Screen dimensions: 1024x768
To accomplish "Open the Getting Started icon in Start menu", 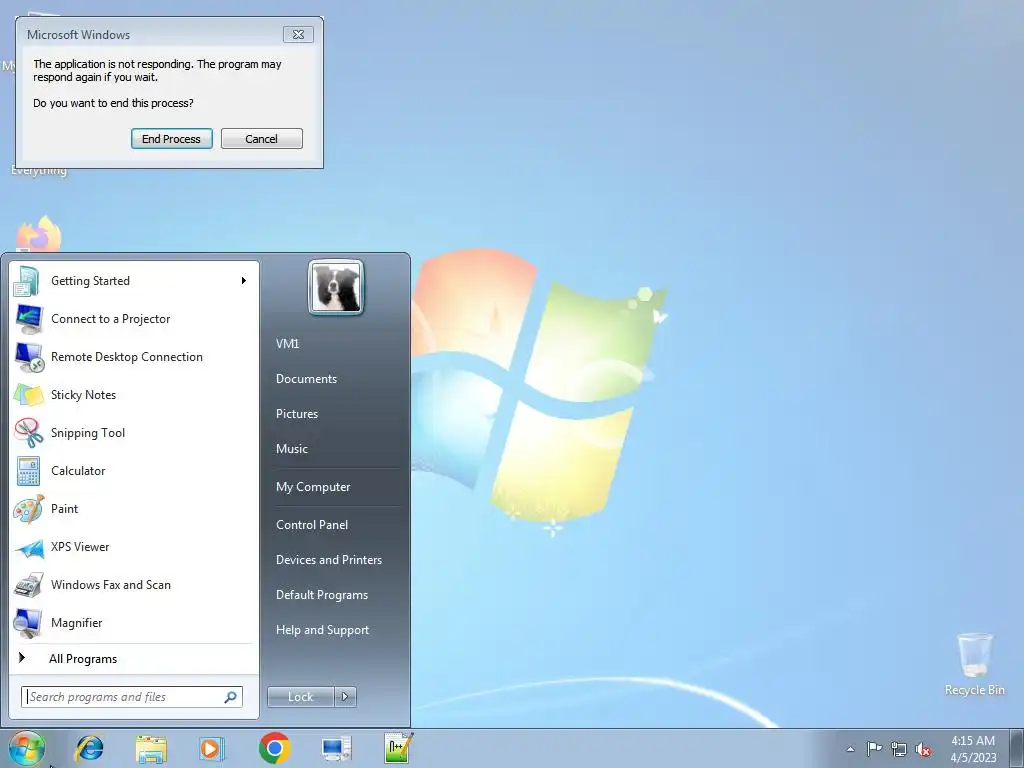I will [28, 281].
